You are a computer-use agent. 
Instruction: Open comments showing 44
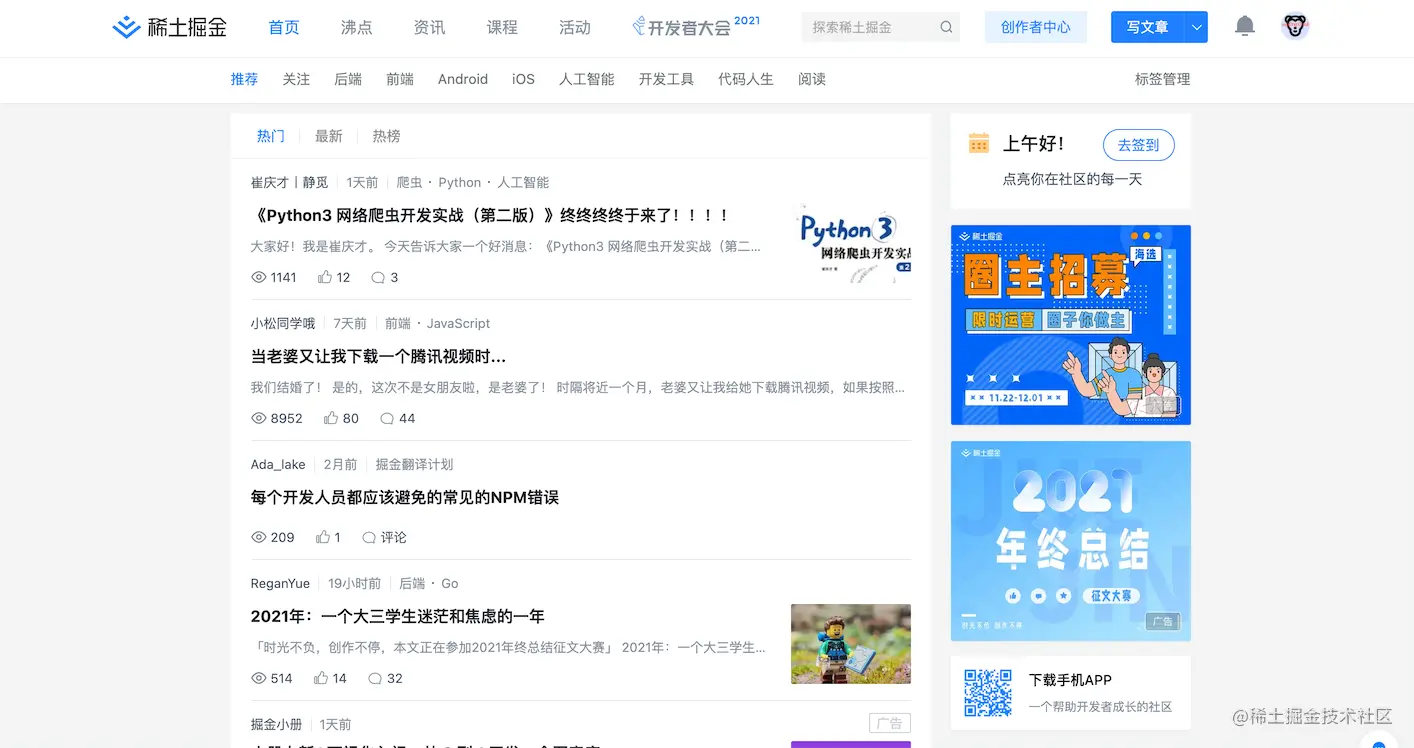click(387, 418)
